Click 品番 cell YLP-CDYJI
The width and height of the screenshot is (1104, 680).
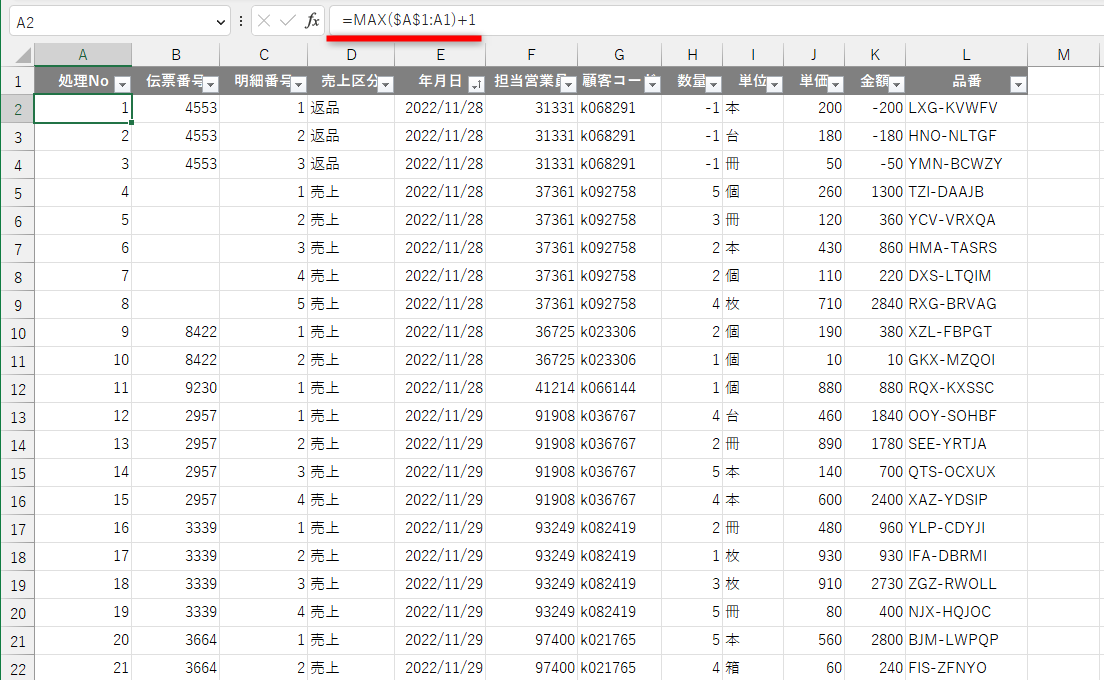(966, 528)
